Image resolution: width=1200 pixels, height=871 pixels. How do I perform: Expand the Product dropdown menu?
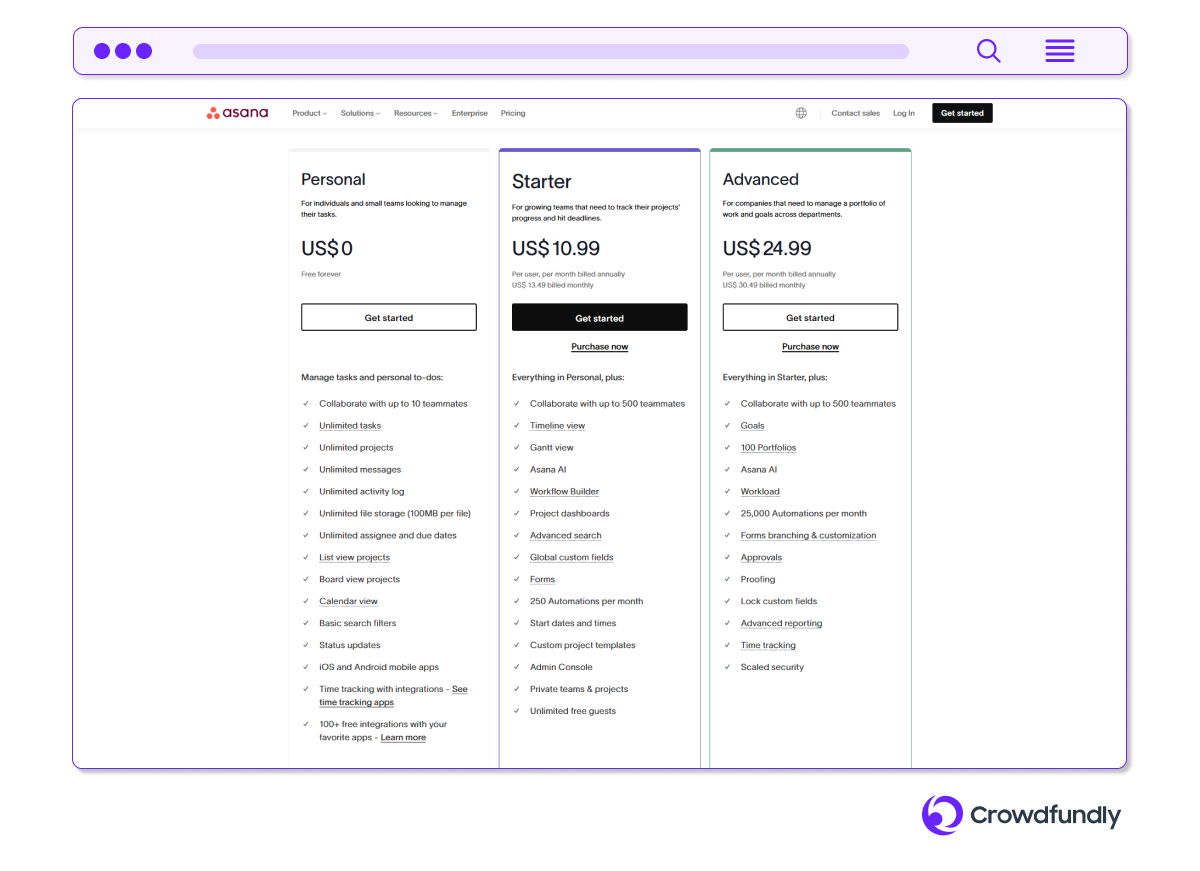[x=309, y=113]
